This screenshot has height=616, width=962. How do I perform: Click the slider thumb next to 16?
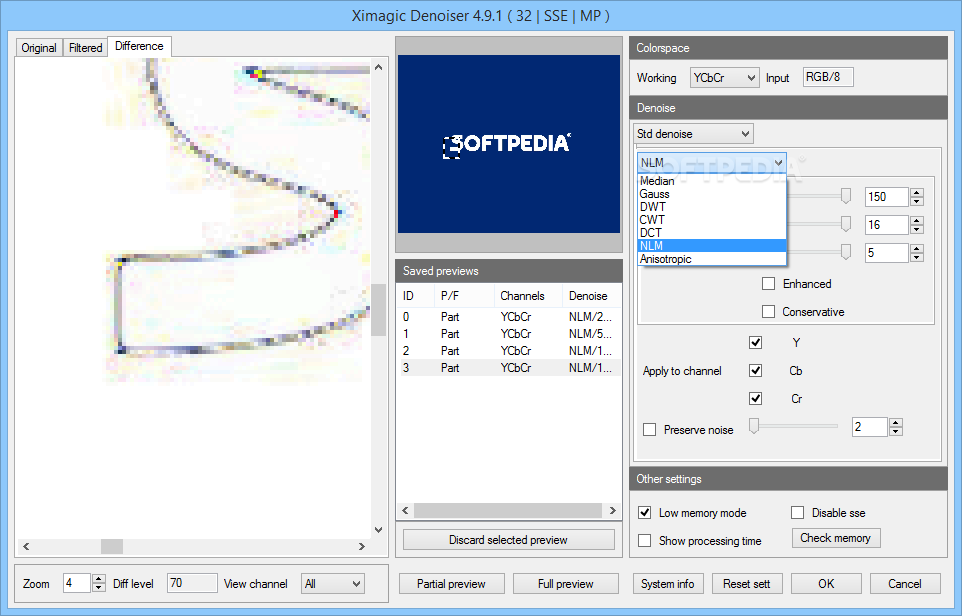pyautogui.click(x=845, y=224)
